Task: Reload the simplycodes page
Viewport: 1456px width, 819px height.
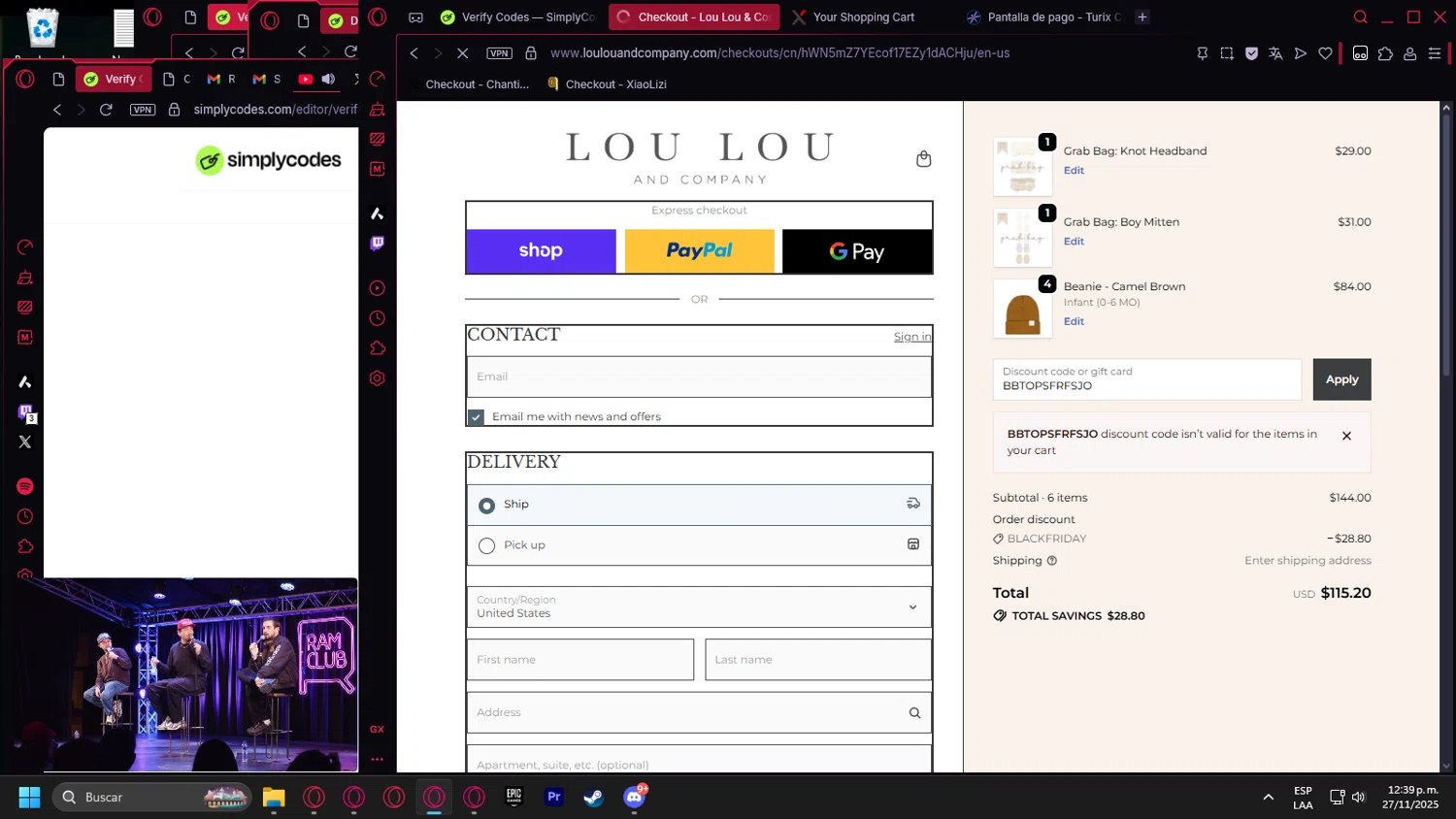Action: pos(106,110)
